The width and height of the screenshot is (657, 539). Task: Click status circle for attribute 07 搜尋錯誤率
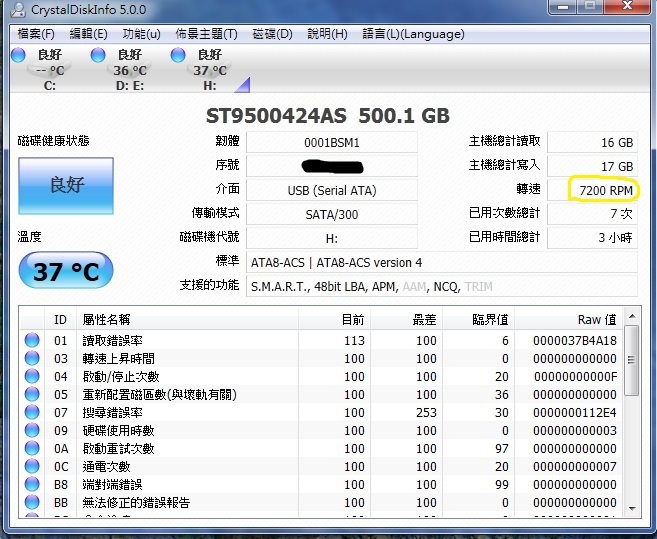pyautogui.click(x=32, y=412)
